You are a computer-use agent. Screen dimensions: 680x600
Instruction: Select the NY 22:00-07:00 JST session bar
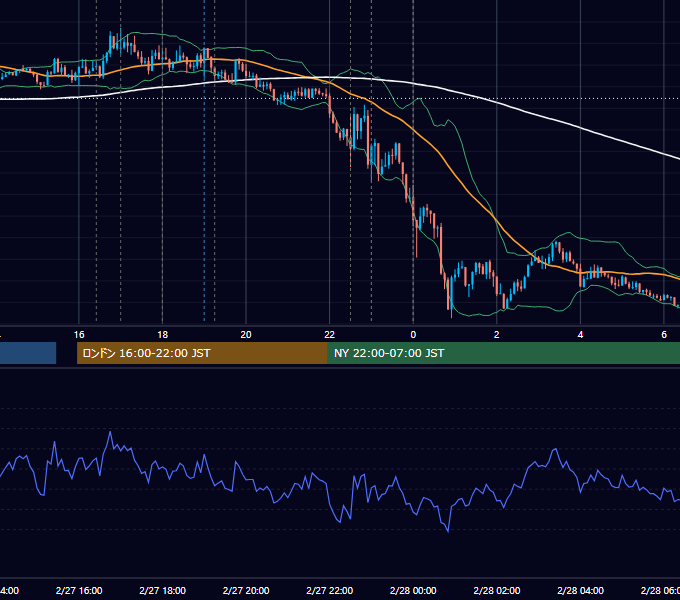coord(503,353)
